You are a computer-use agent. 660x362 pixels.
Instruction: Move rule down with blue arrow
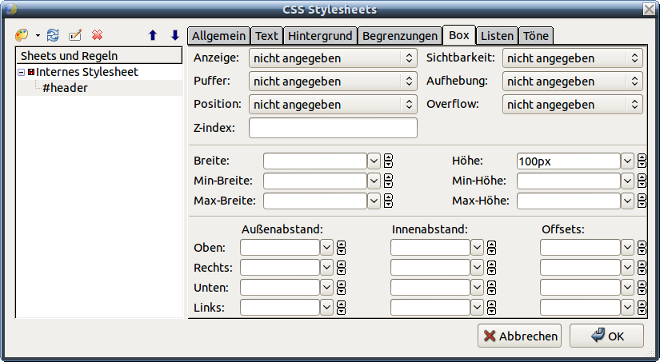point(175,35)
